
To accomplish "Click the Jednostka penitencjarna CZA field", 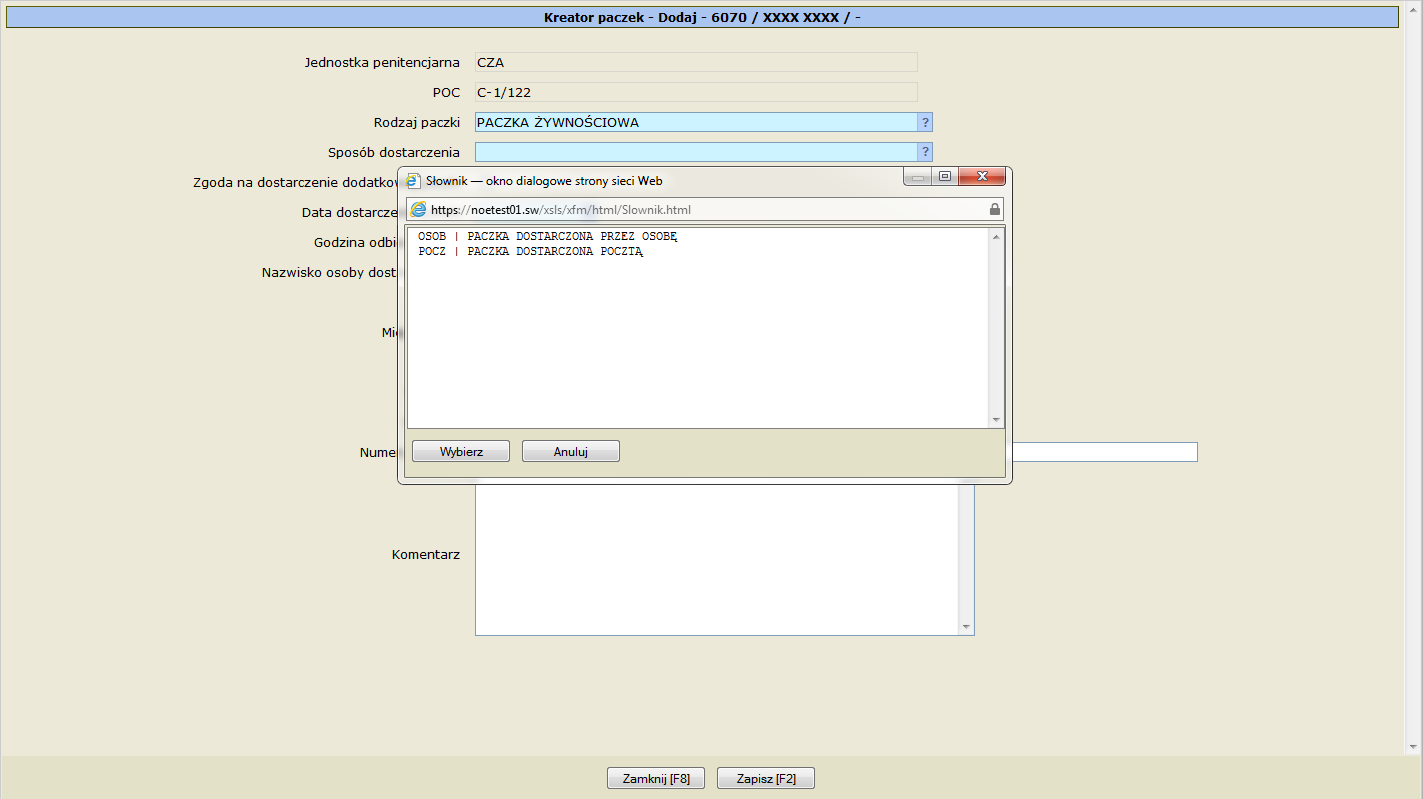I will pos(696,62).
